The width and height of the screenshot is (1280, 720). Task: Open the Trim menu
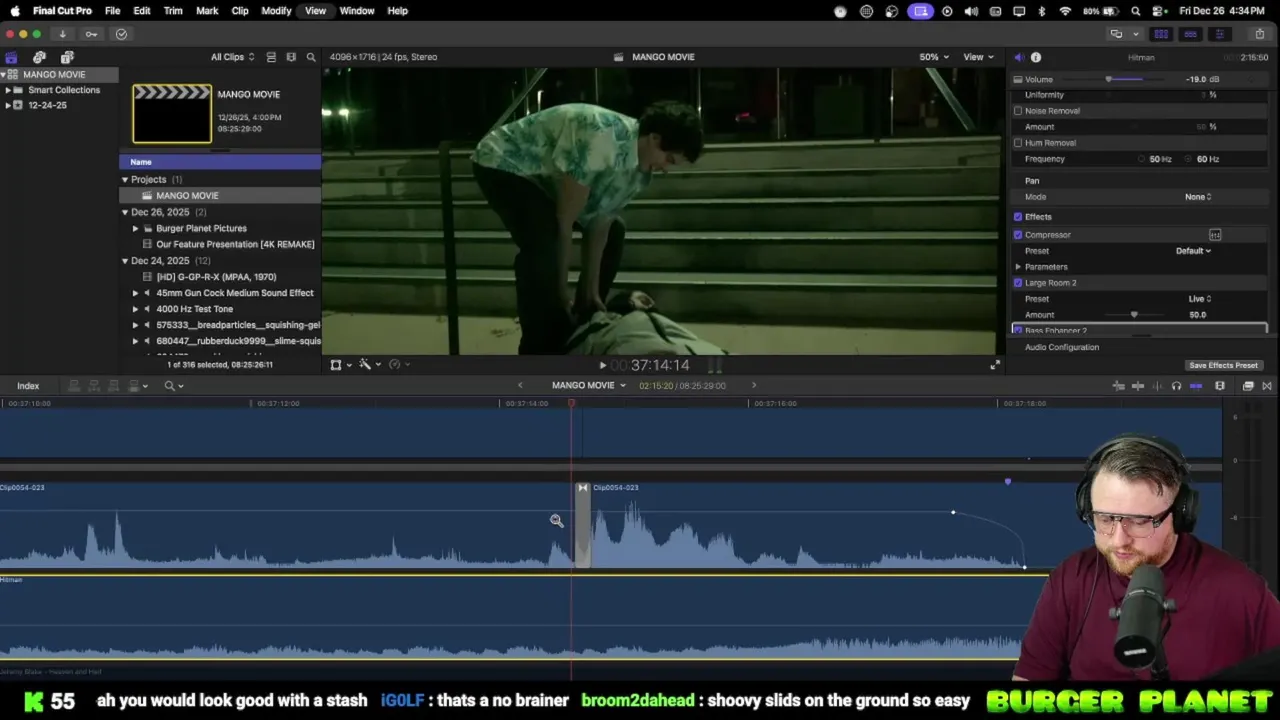coord(173,11)
